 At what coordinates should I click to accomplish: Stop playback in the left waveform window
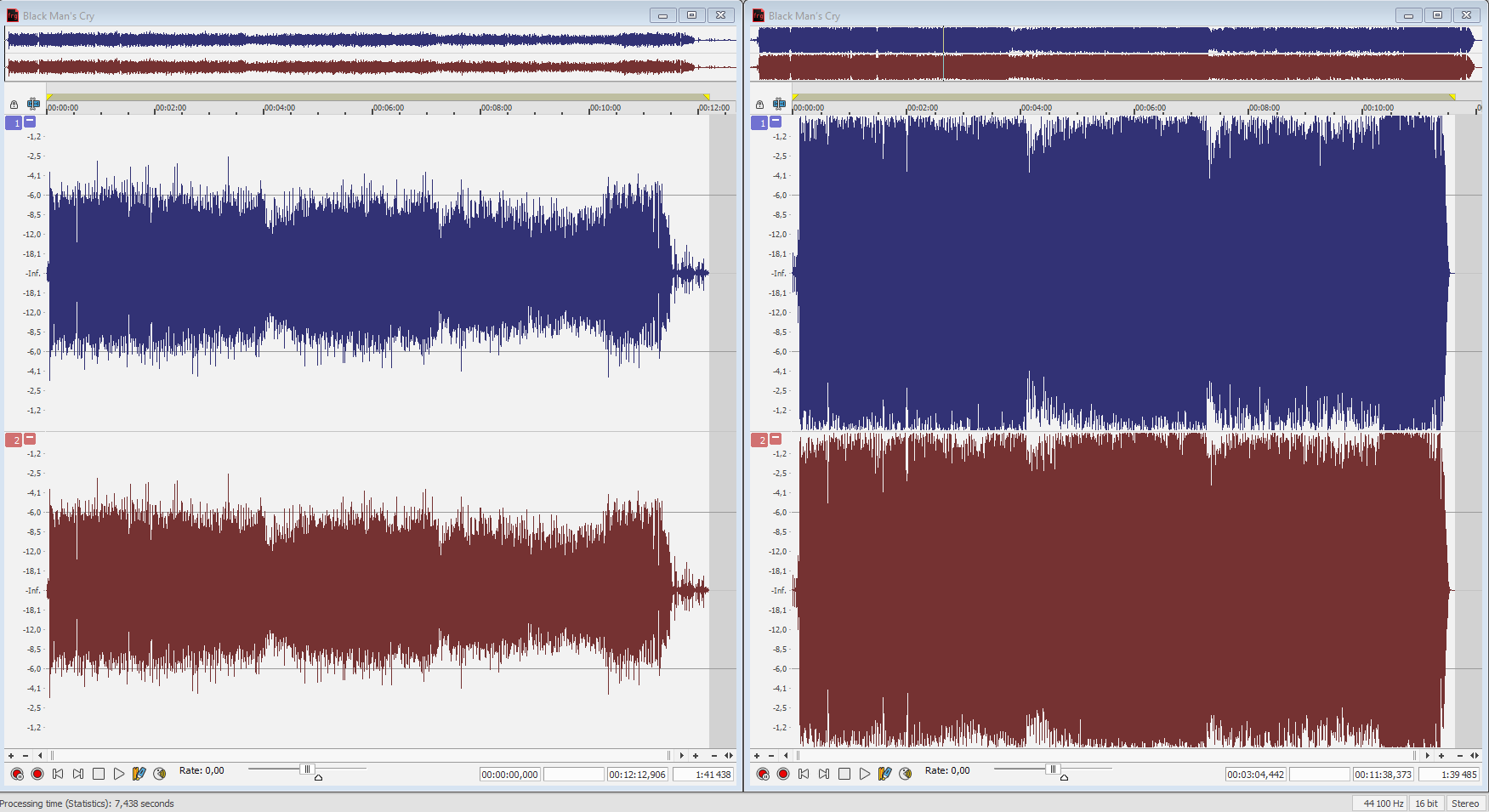[x=99, y=774]
